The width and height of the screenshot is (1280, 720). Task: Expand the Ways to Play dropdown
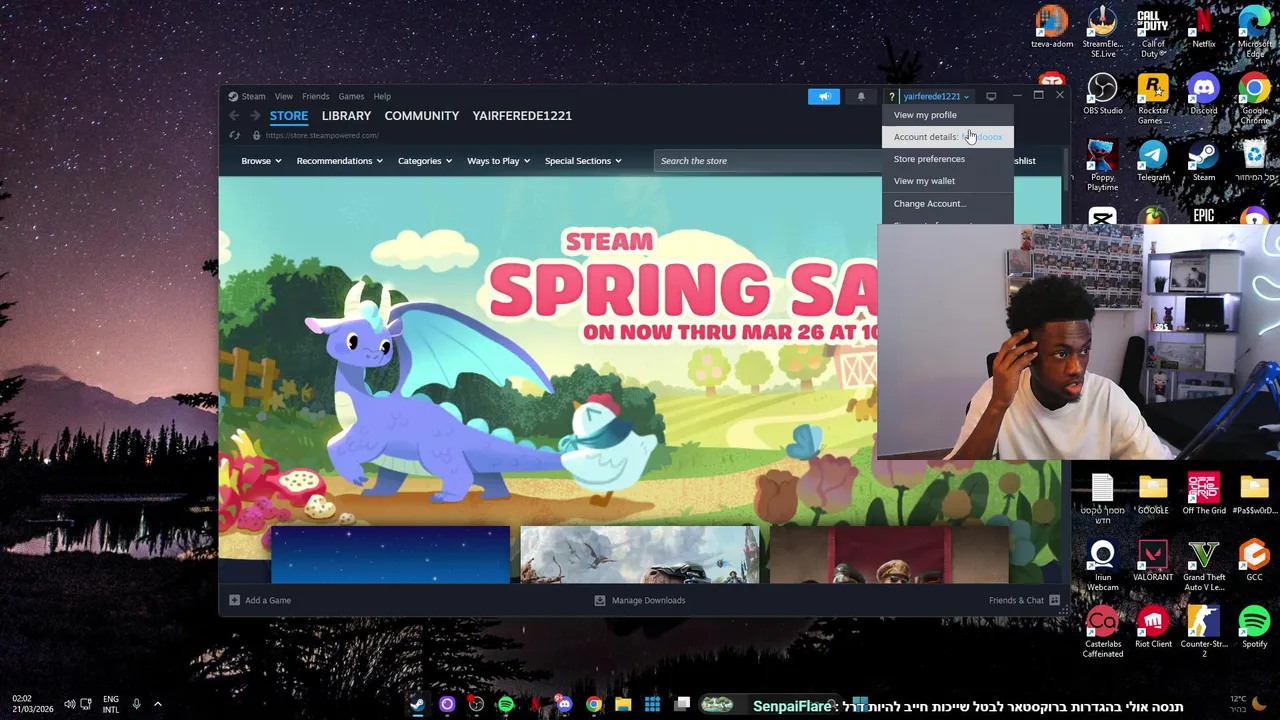click(x=498, y=161)
